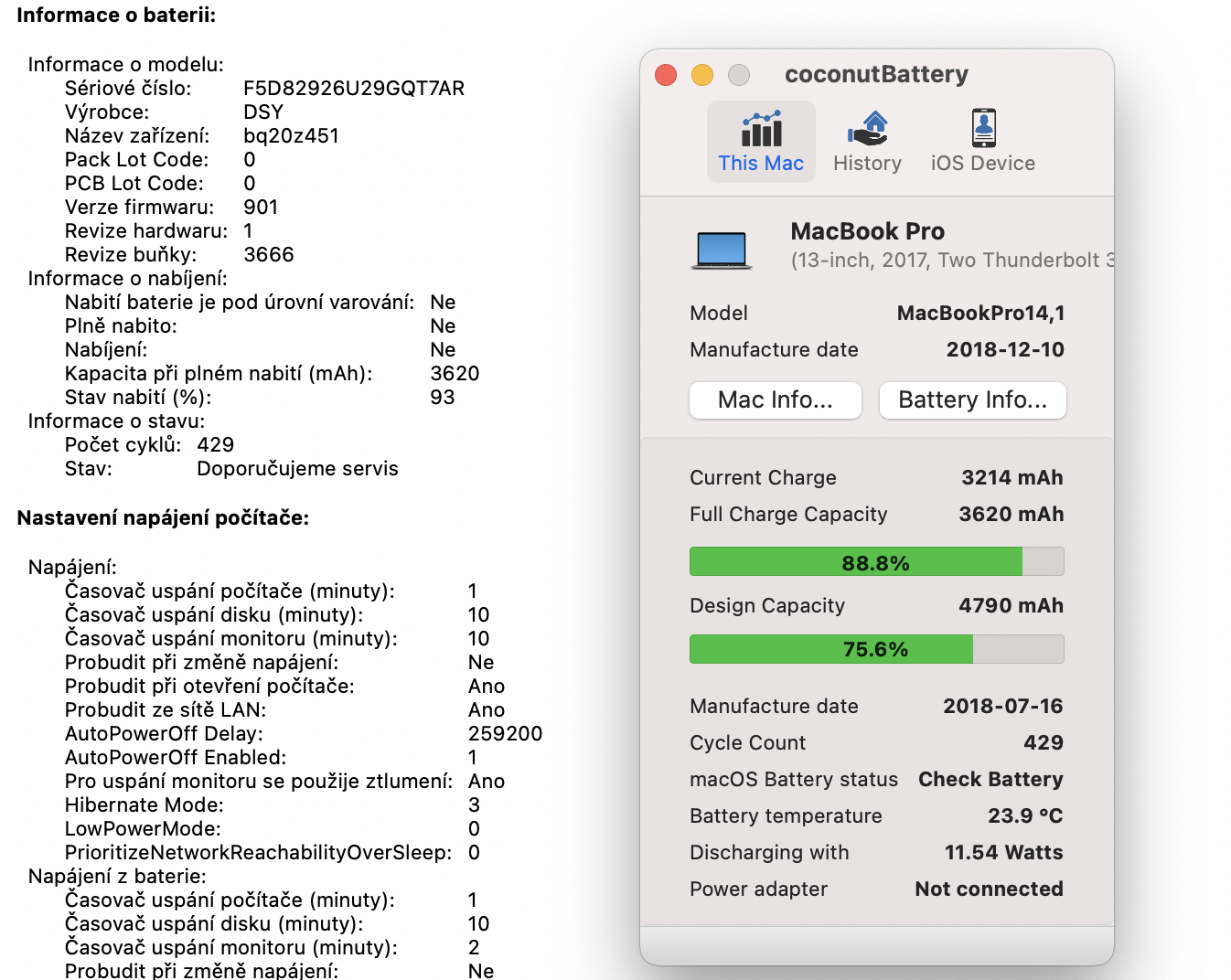Select the AutoPowerOff Enabled label
Viewport: 1231px width, 980px height.
[176, 757]
